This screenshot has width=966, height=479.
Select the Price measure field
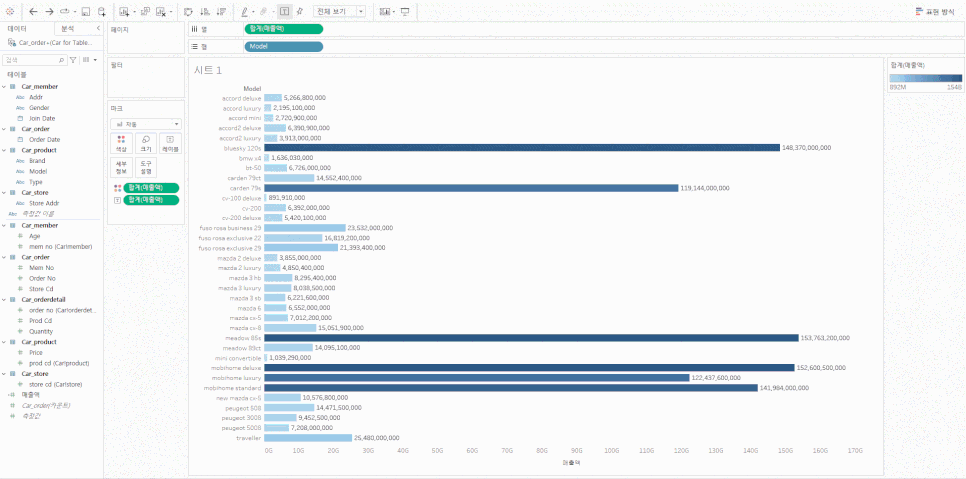(36, 353)
